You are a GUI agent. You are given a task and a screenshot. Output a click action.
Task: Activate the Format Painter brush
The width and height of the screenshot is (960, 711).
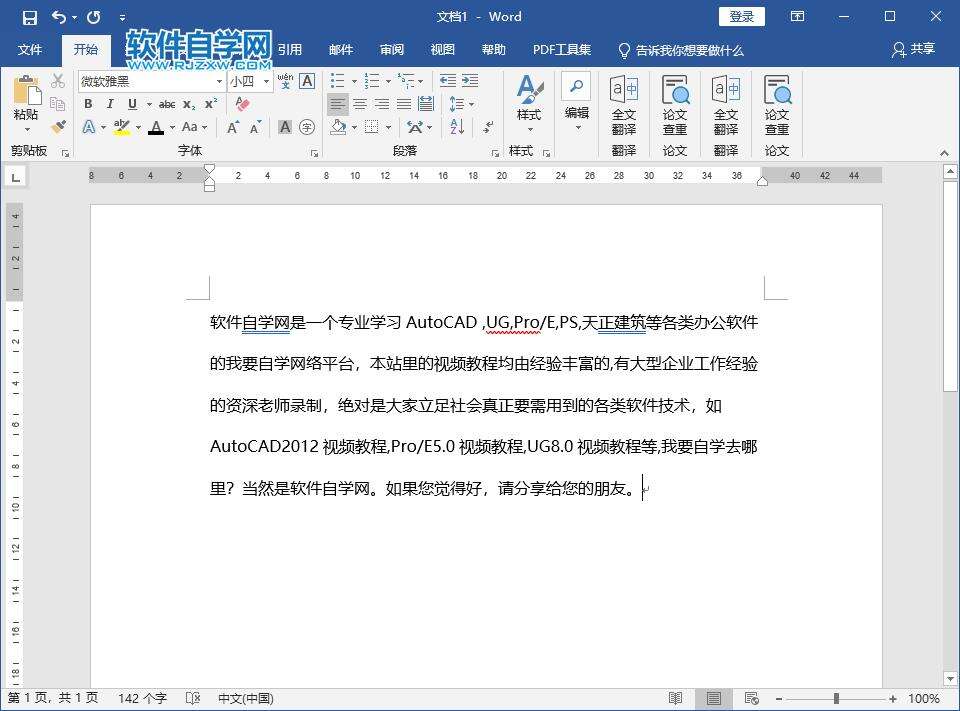[x=58, y=127]
